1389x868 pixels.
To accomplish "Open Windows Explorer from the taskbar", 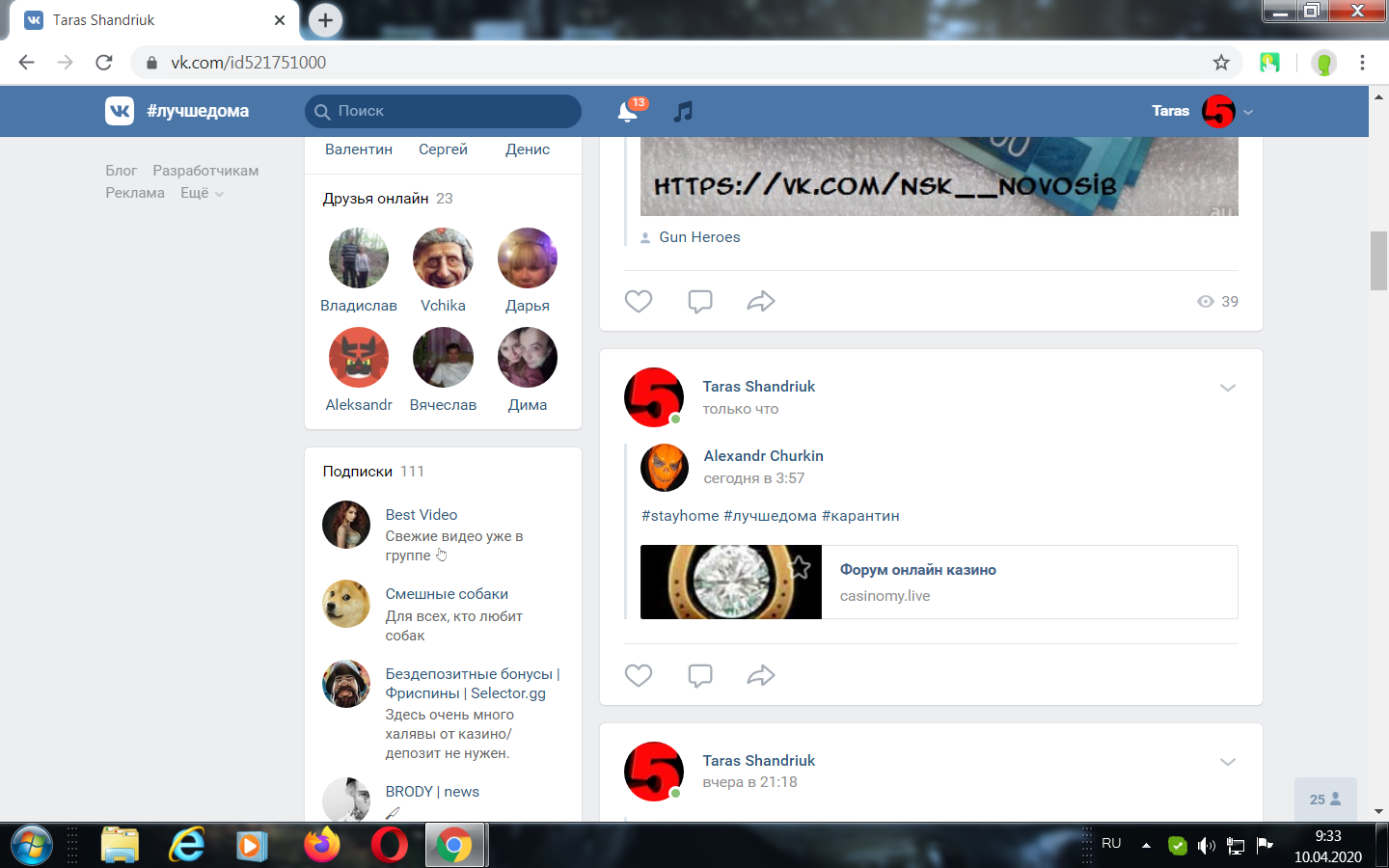I will click(x=121, y=846).
